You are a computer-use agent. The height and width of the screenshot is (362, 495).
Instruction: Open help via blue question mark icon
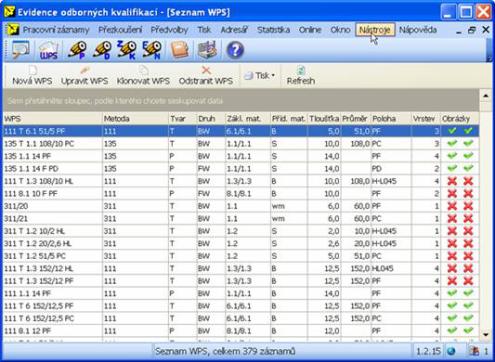tap(235, 50)
